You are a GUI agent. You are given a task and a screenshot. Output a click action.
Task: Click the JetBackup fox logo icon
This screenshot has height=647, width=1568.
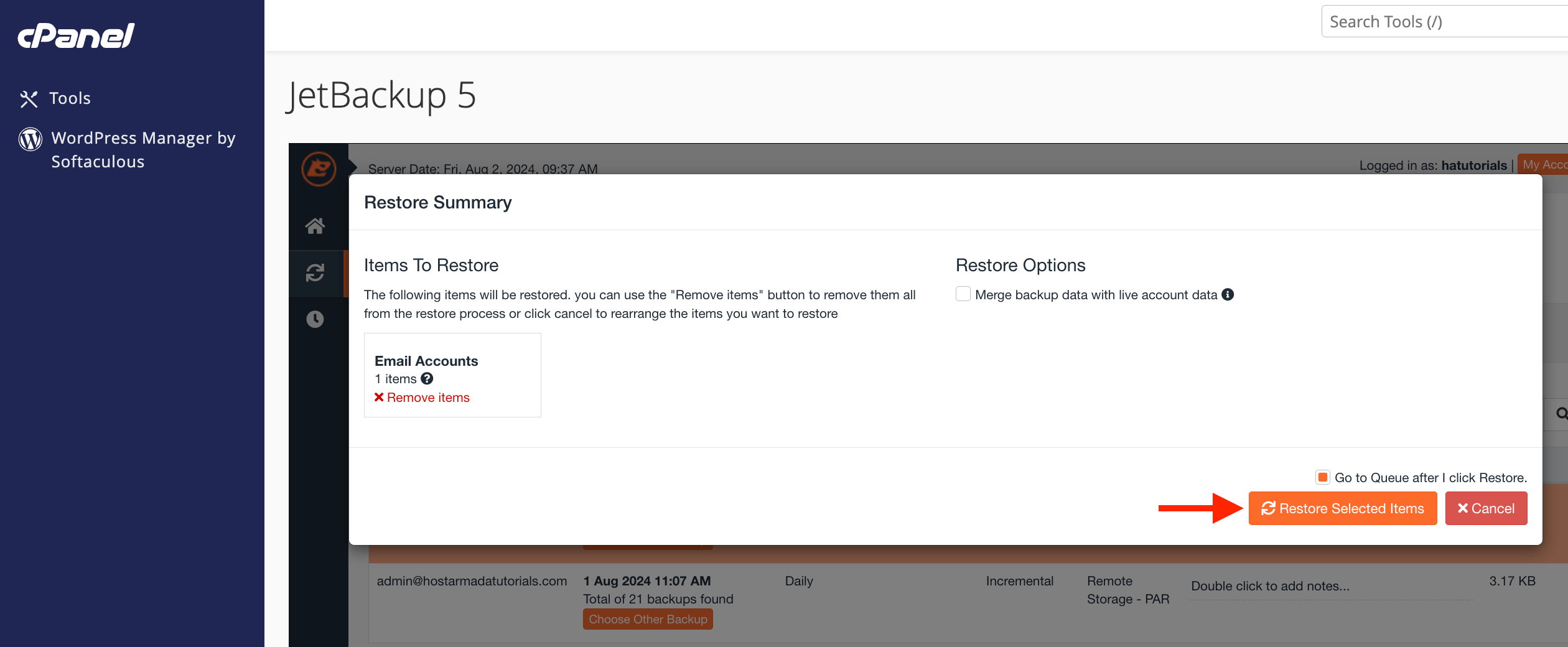(x=319, y=169)
